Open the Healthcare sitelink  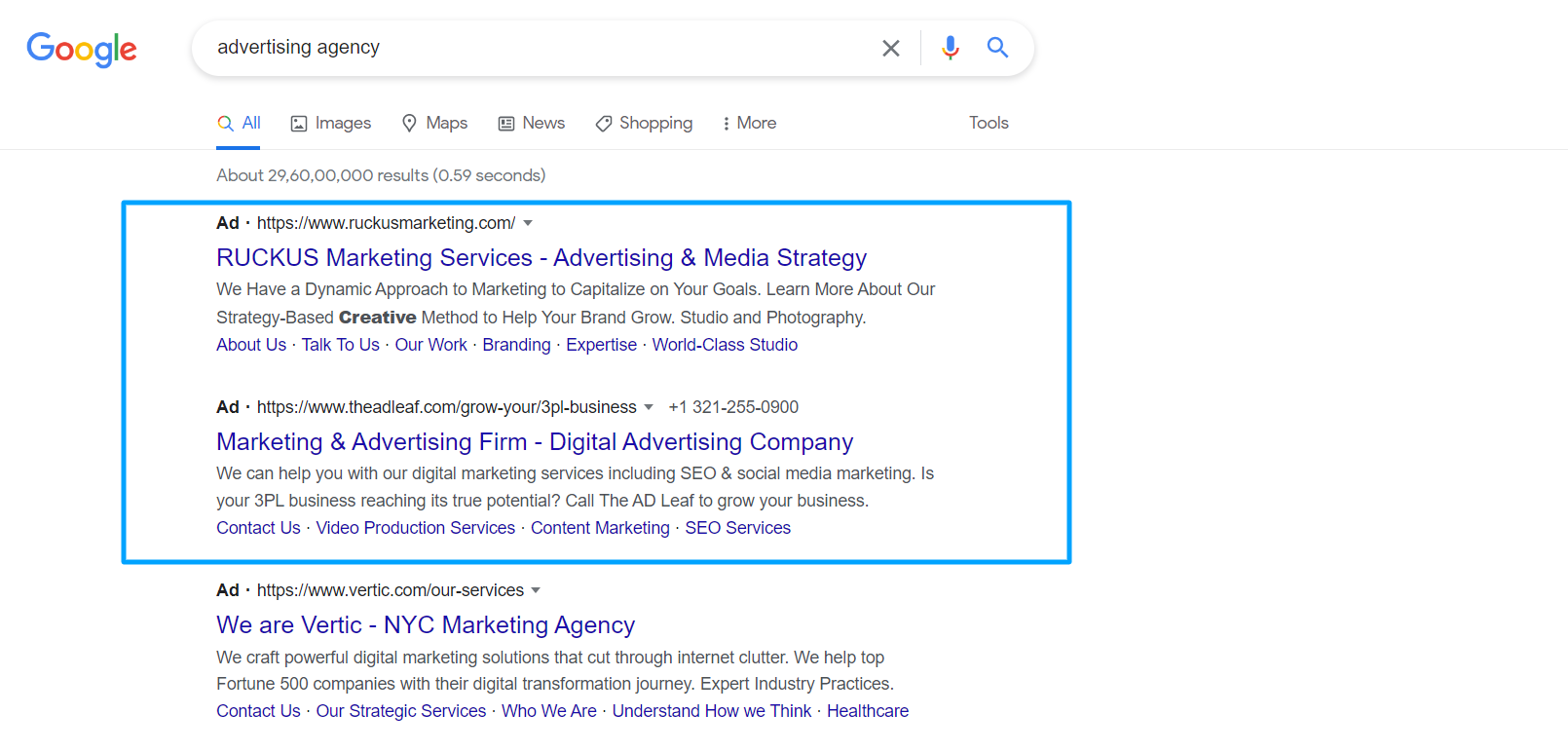point(868,711)
